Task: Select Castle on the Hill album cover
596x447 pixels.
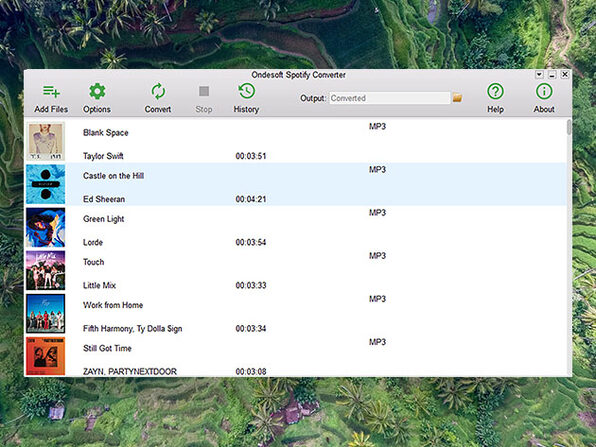Action: [46, 184]
